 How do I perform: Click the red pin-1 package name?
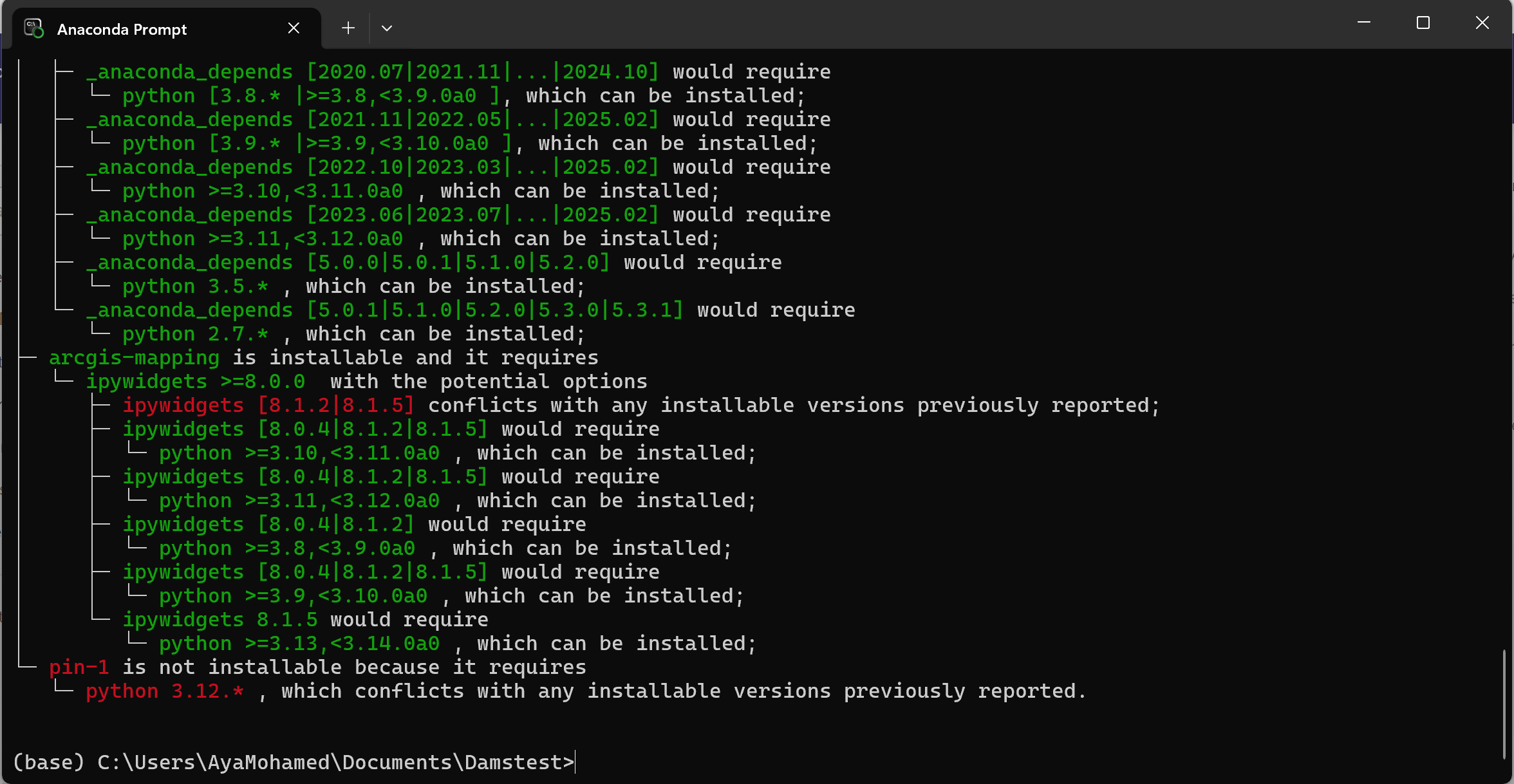(x=79, y=667)
